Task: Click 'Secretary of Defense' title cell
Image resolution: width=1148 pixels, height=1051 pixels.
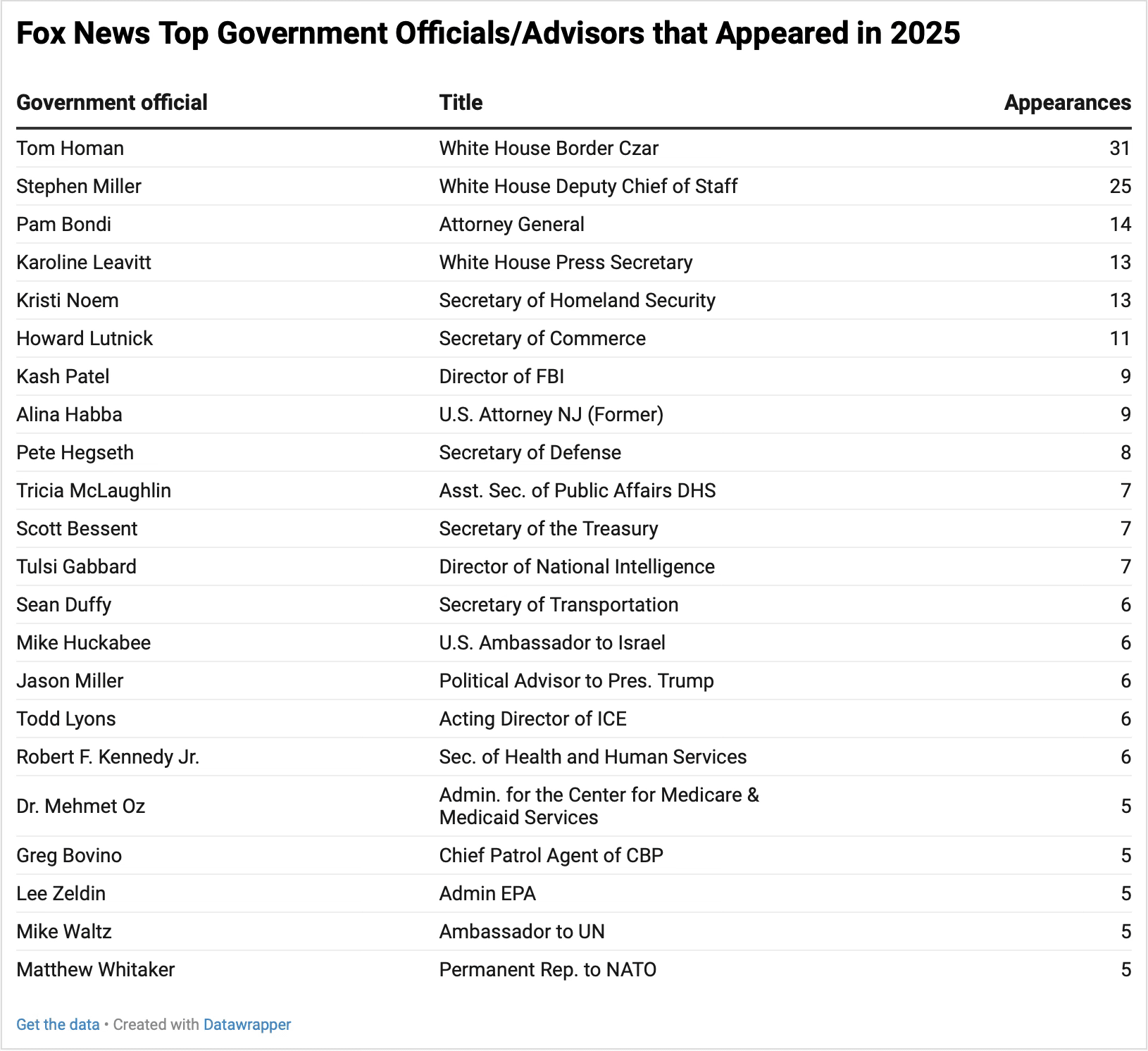Action: pos(530,452)
